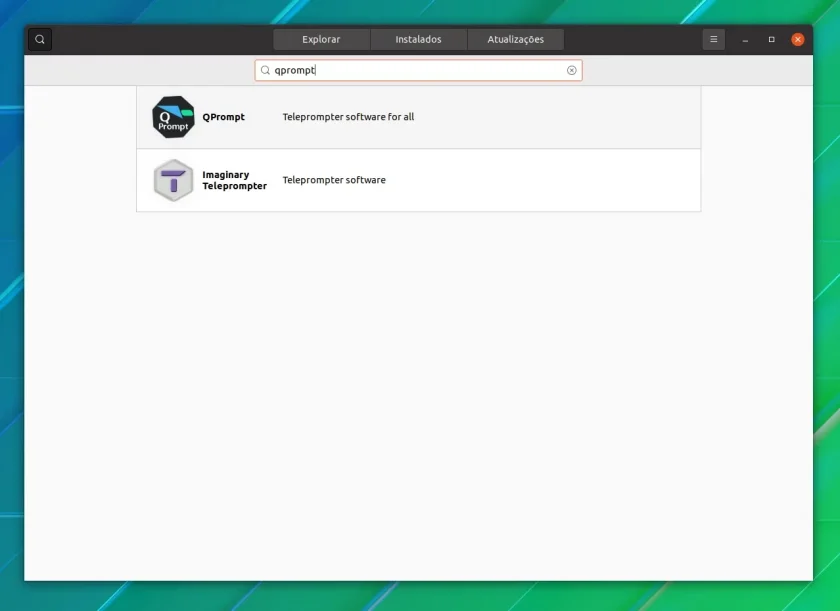Click the magnifier icon inside search field

click(265, 70)
